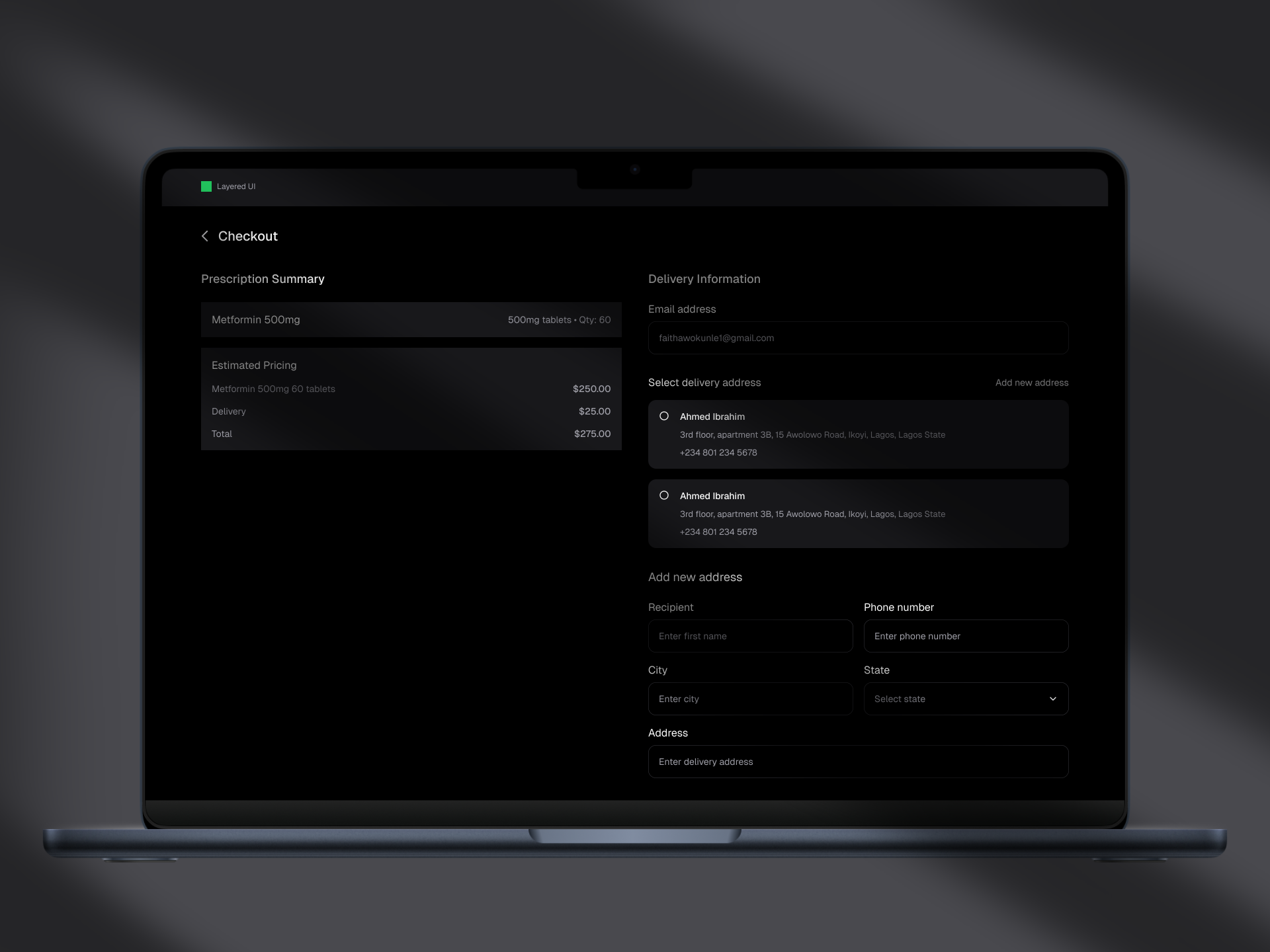Image resolution: width=1270 pixels, height=952 pixels.
Task: Click the Checkout page title
Action: click(x=249, y=236)
